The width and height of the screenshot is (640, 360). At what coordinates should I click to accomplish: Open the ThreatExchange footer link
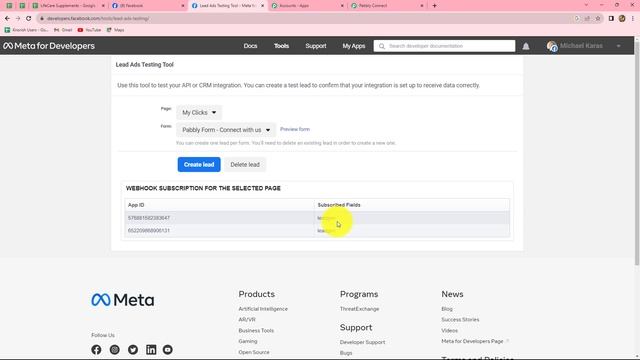tap(359, 309)
